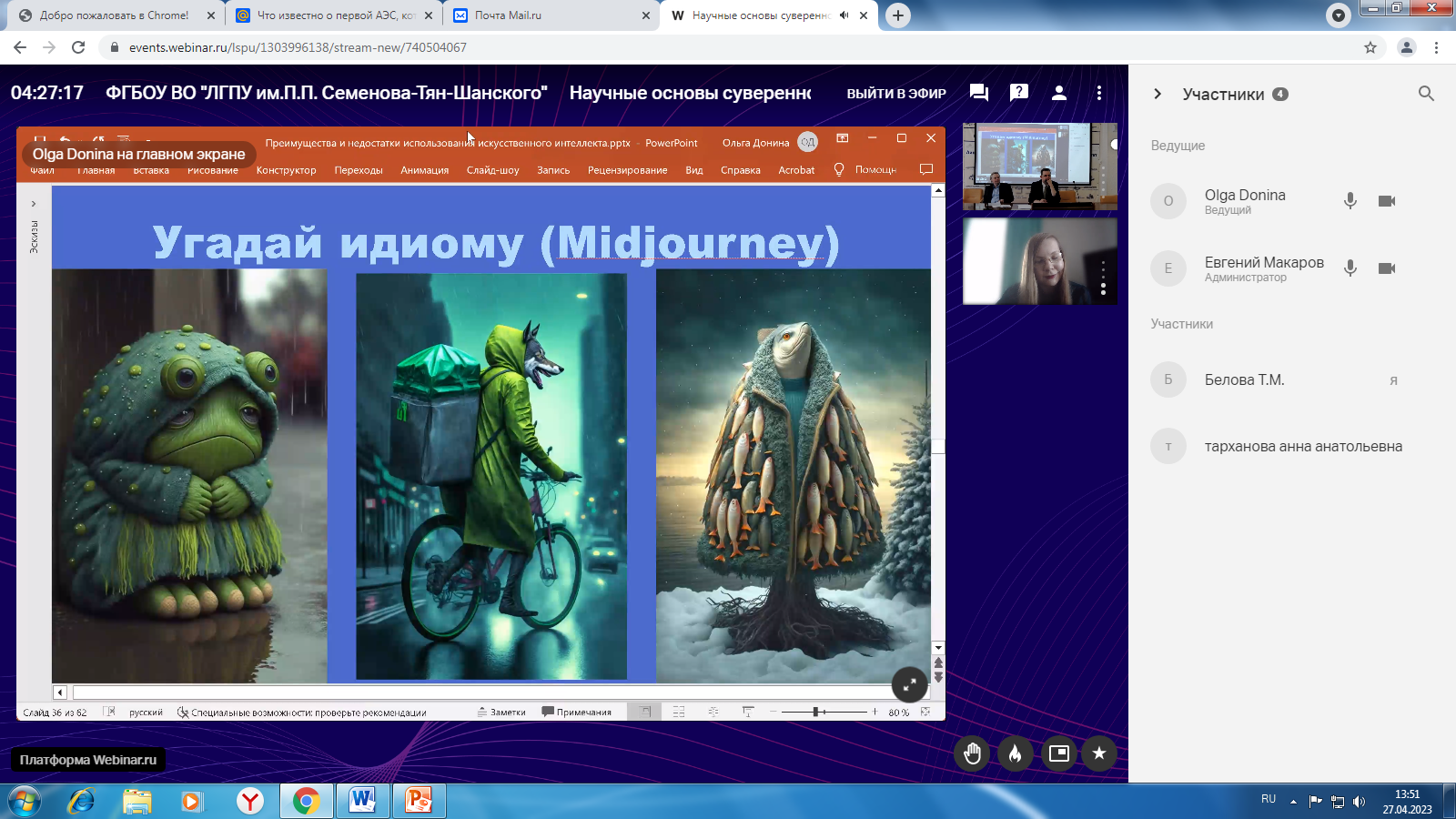Open the Рецензирование ribbon tab

click(628, 170)
